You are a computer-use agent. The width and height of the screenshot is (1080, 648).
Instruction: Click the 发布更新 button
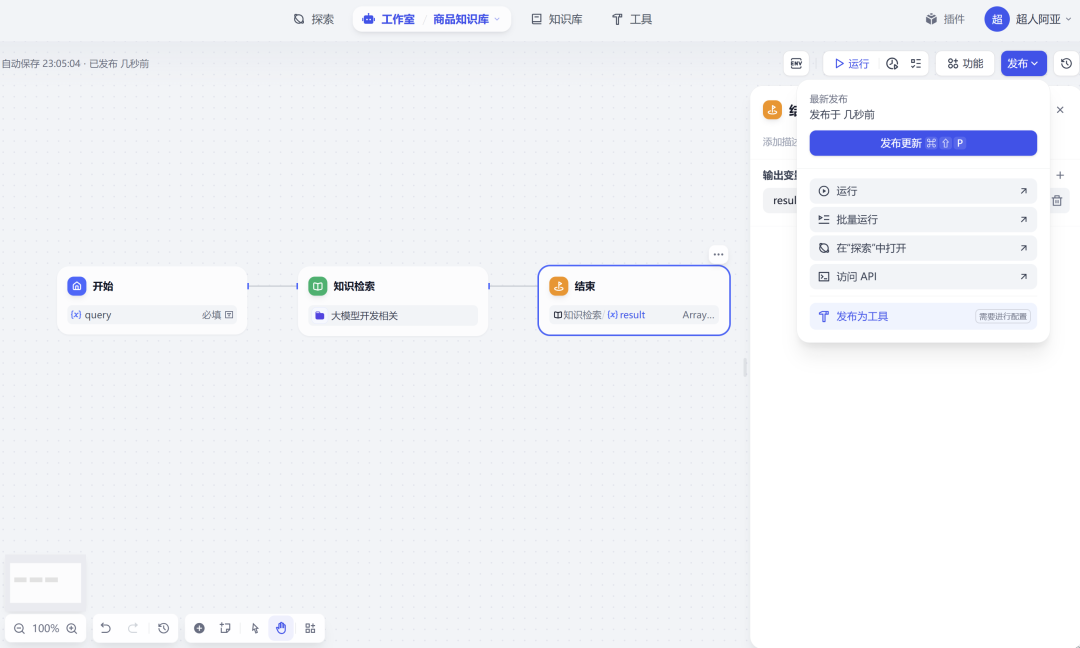[922, 143]
